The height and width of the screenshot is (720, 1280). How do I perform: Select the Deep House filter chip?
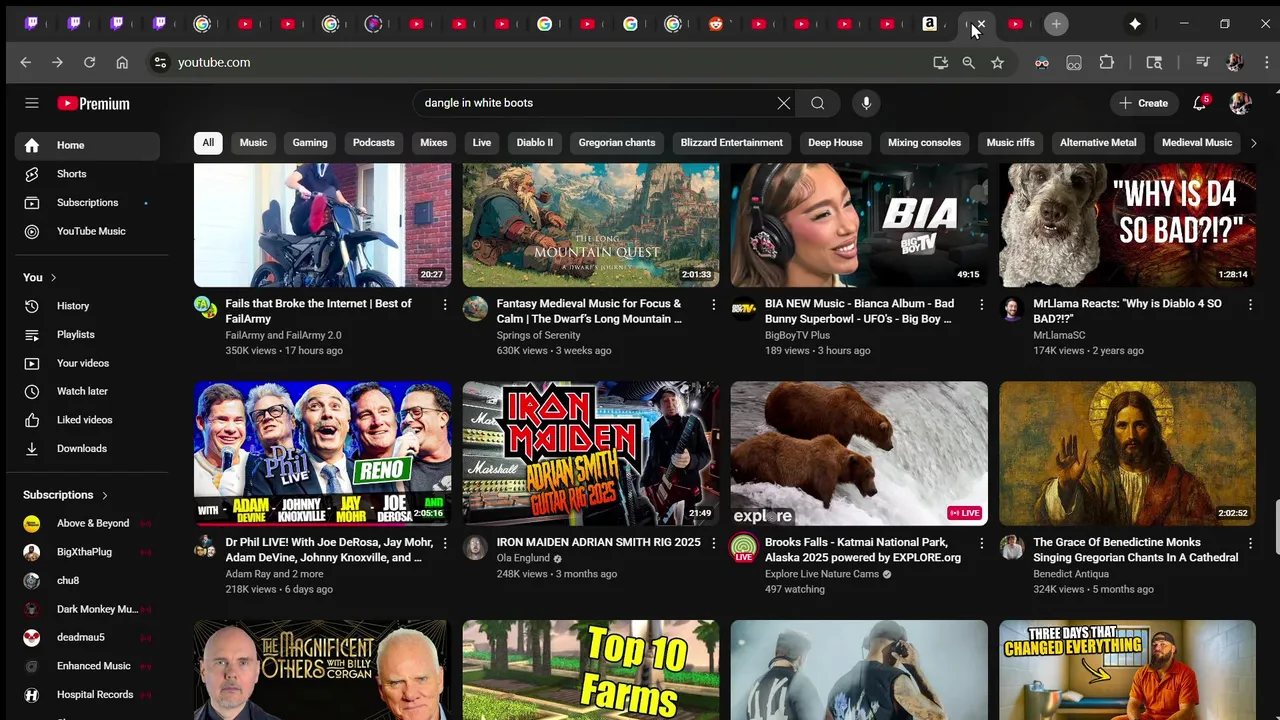click(835, 143)
